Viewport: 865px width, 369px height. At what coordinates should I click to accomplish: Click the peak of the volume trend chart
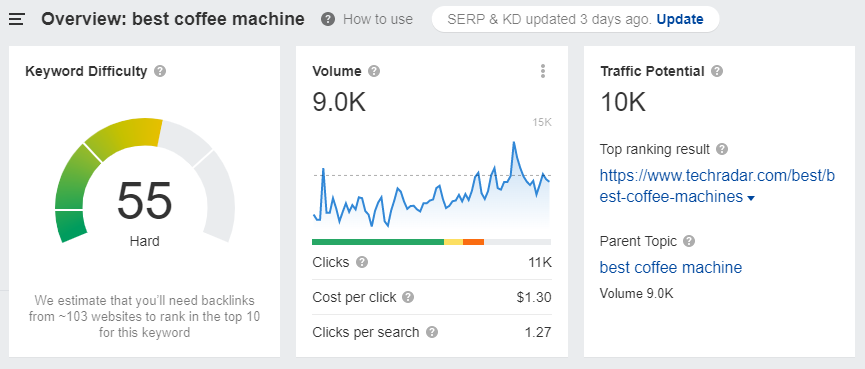(x=514, y=142)
